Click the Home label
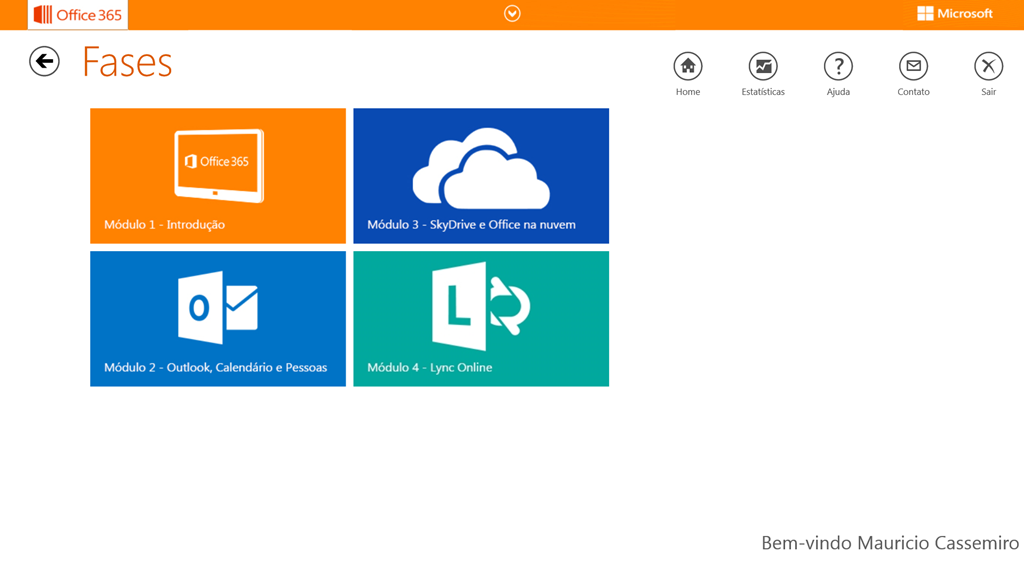Image resolution: width=1024 pixels, height=576 pixels. (688, 92)
